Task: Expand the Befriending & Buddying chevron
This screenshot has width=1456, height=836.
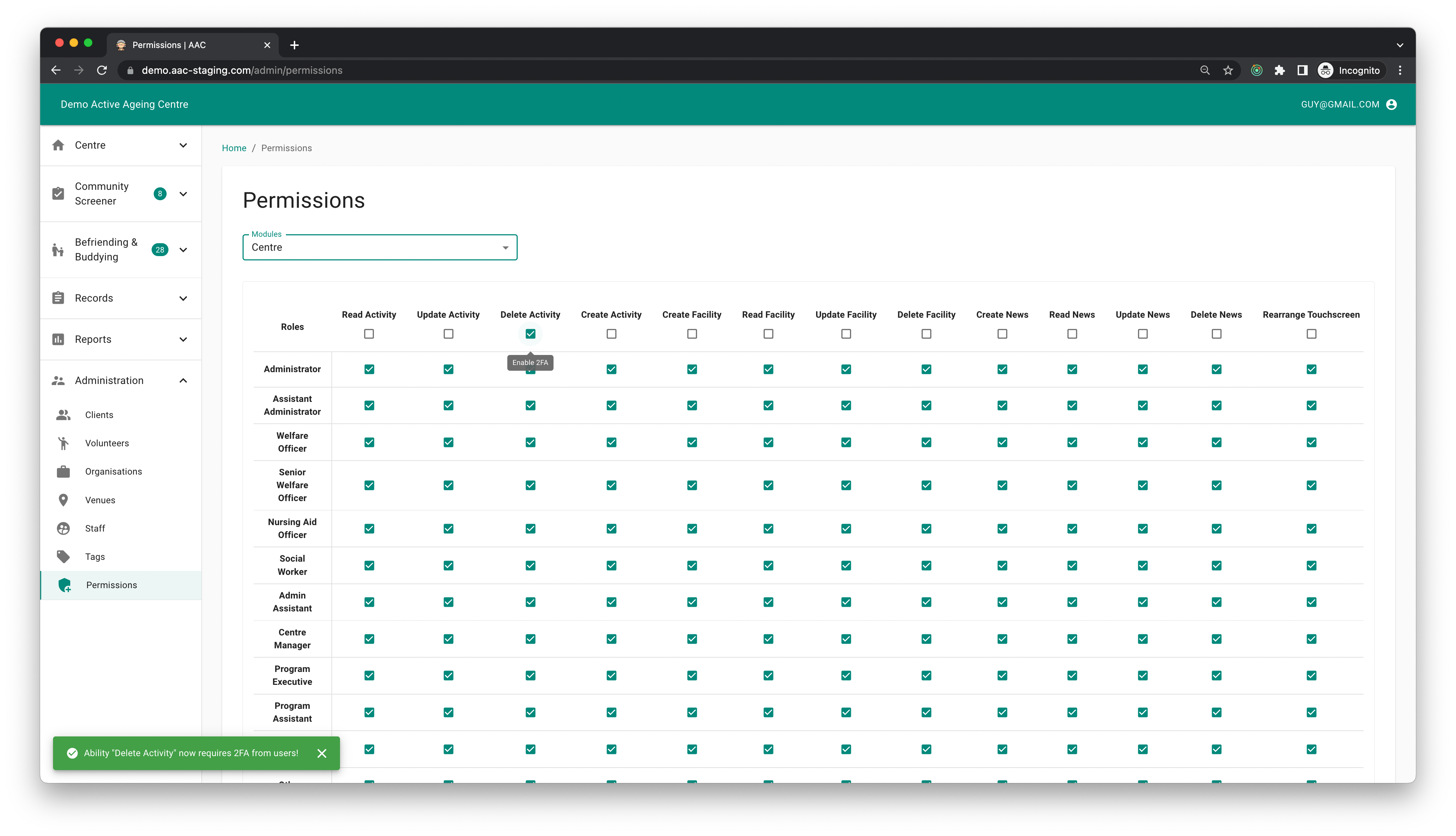Action: coord(183,250)
